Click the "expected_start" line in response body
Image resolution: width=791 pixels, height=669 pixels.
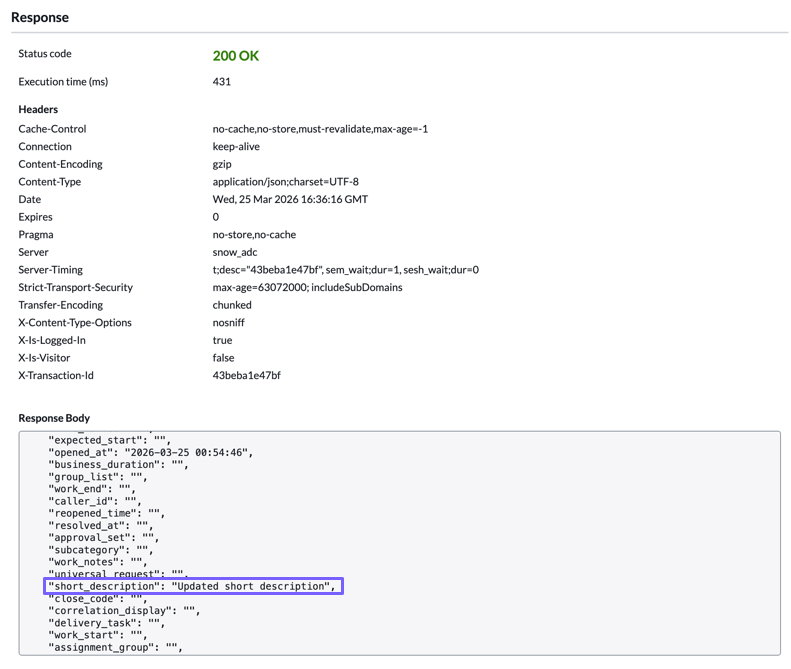[109, 440]
